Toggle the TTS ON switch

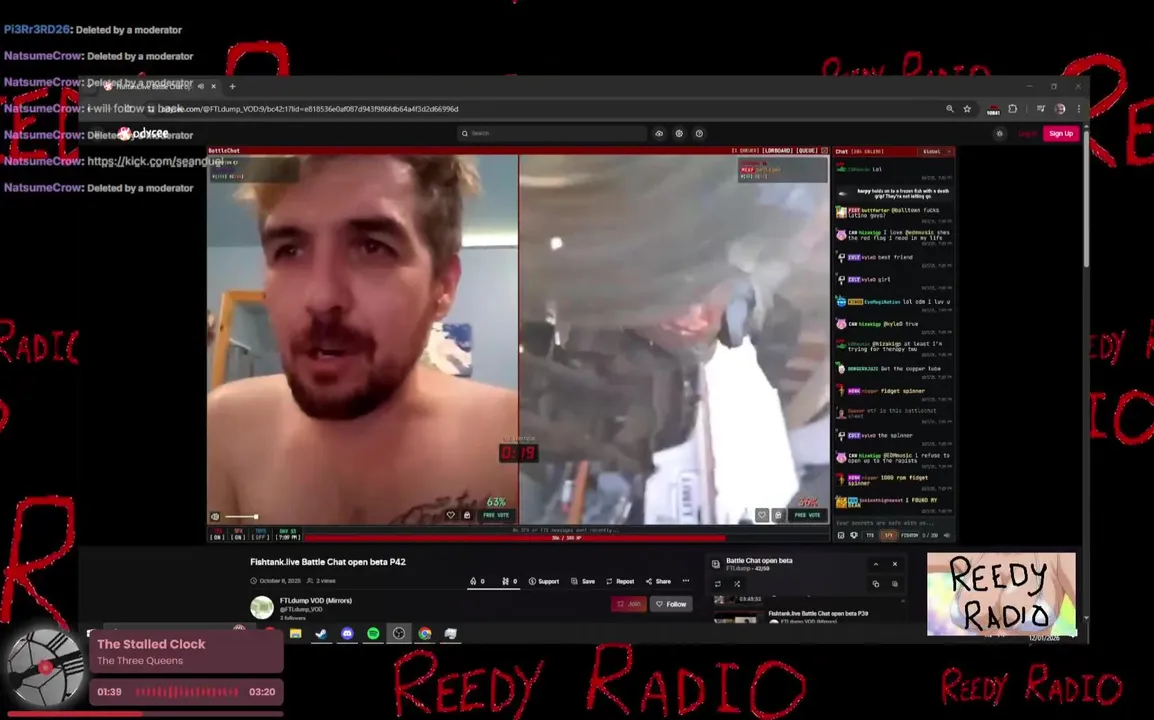point(217,534)
